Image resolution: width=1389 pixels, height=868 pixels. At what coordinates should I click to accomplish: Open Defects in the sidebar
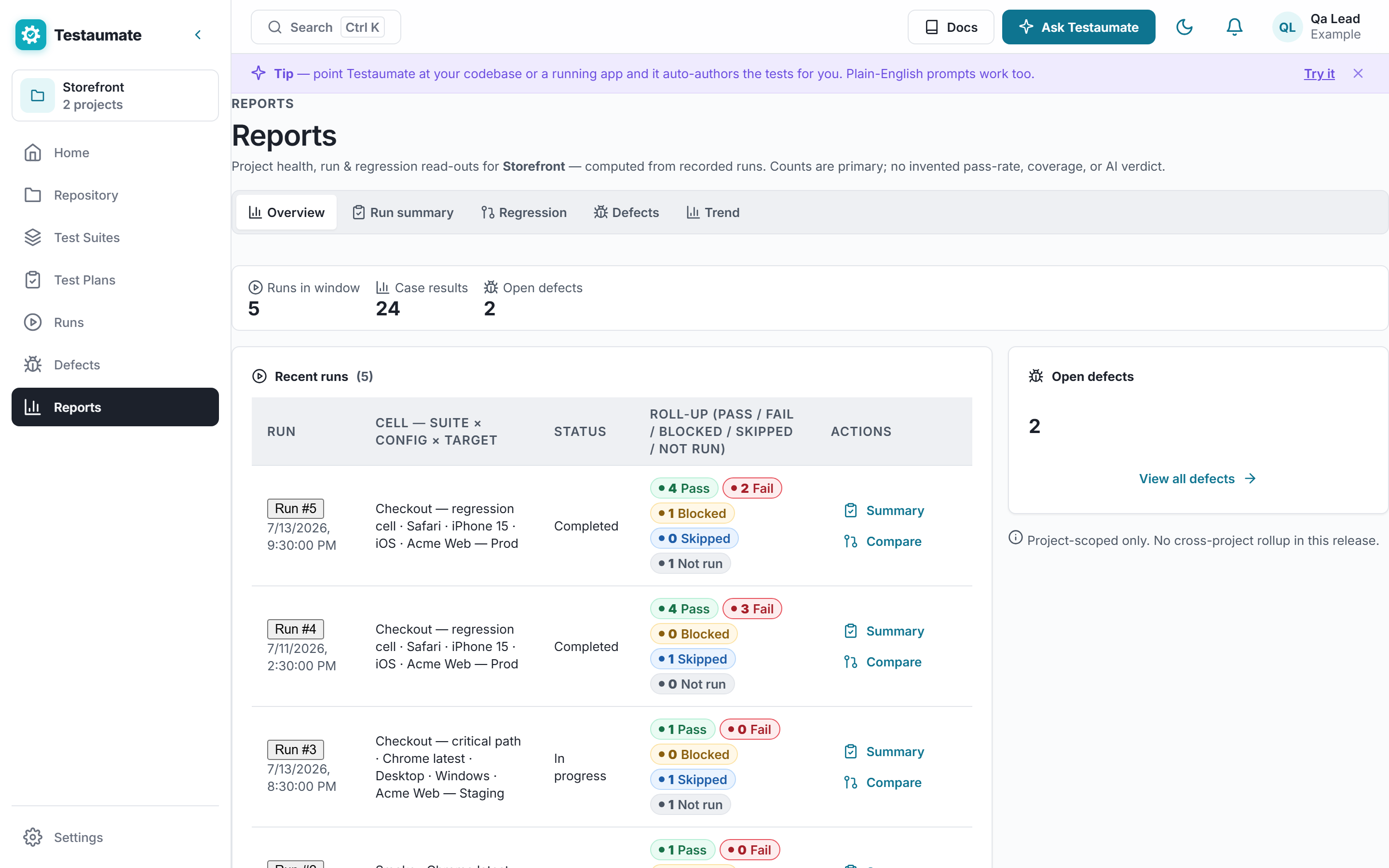click(115, 365)
